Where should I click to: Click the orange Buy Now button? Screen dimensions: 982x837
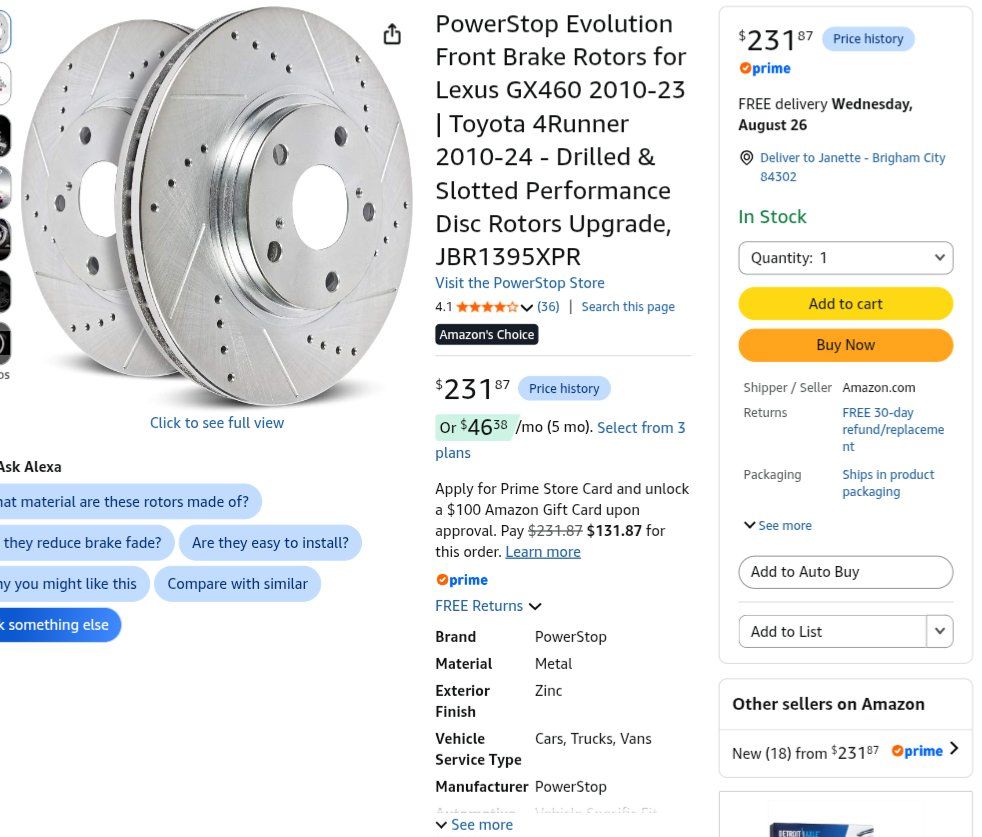click(845, 345)
